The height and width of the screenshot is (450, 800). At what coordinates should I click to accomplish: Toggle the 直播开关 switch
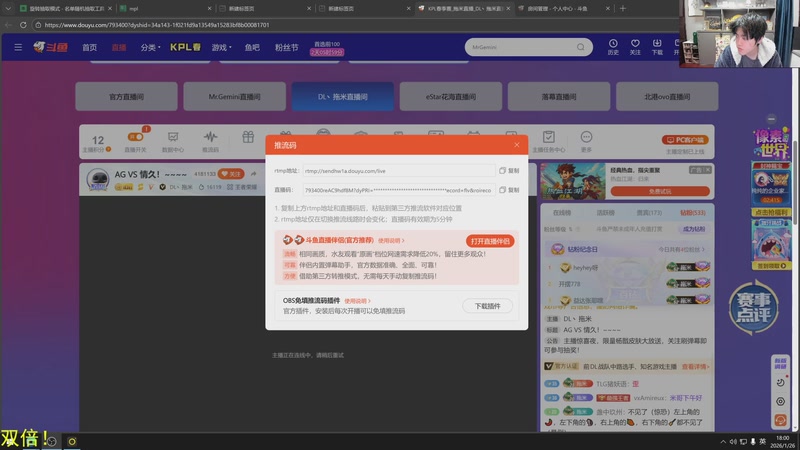(135, 137)
